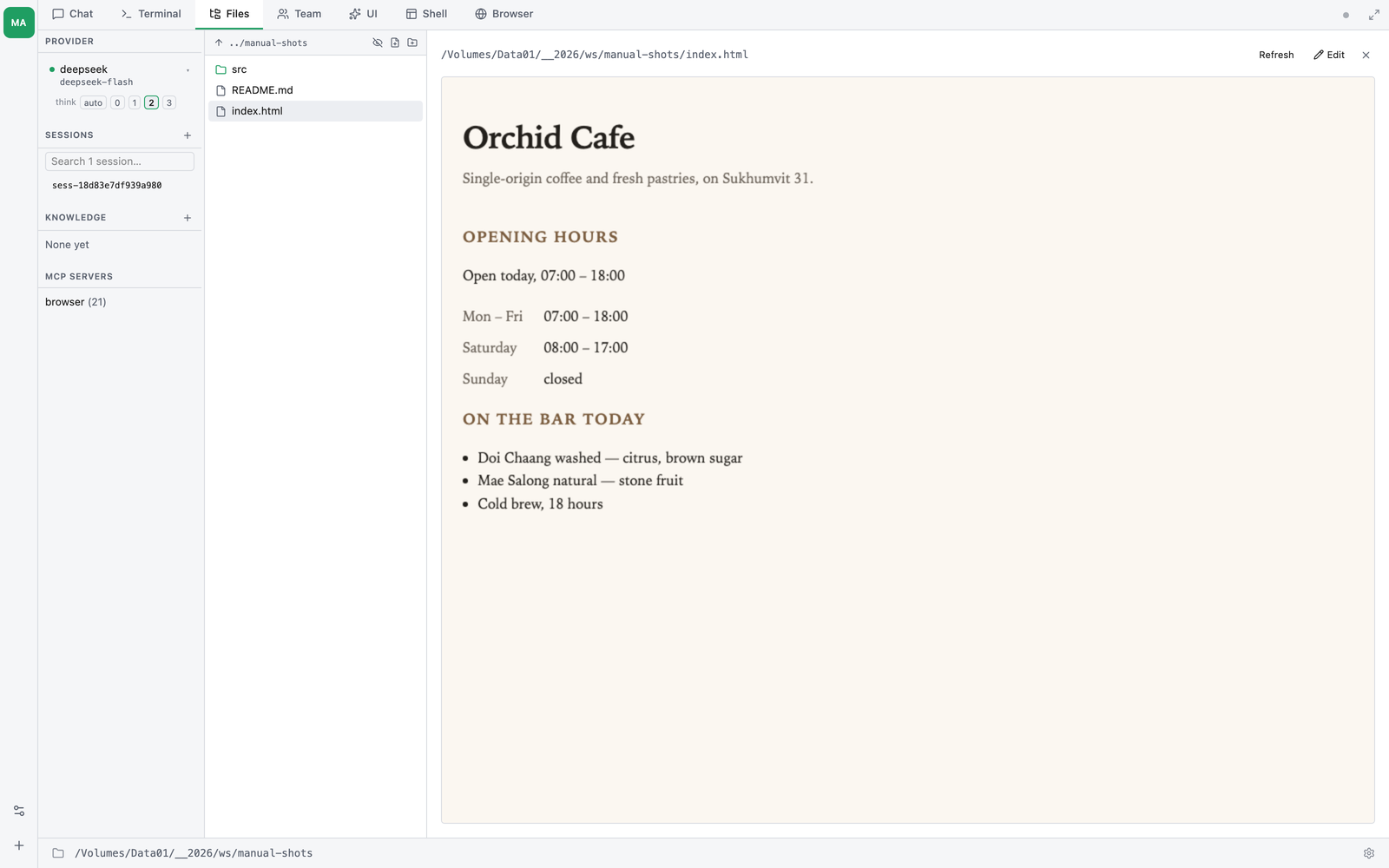Open settings gear in status bar

(x=1369, y=853)
